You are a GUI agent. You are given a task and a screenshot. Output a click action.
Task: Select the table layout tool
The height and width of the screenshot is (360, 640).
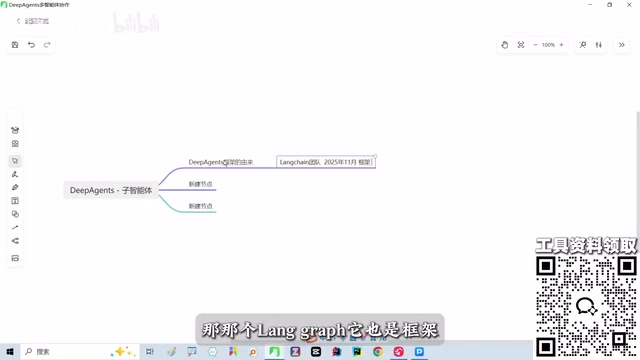pos(15,201)
